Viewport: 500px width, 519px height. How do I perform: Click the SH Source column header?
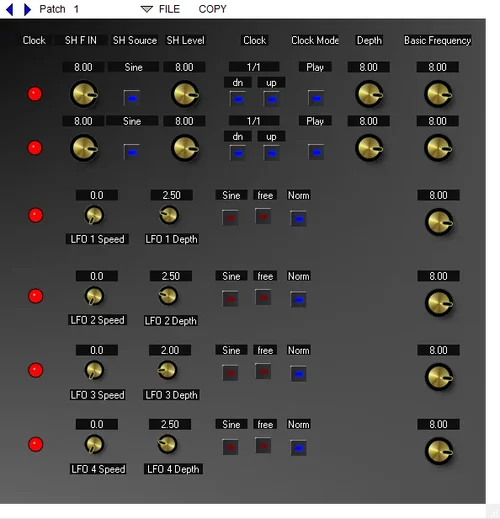pos(135,40)
